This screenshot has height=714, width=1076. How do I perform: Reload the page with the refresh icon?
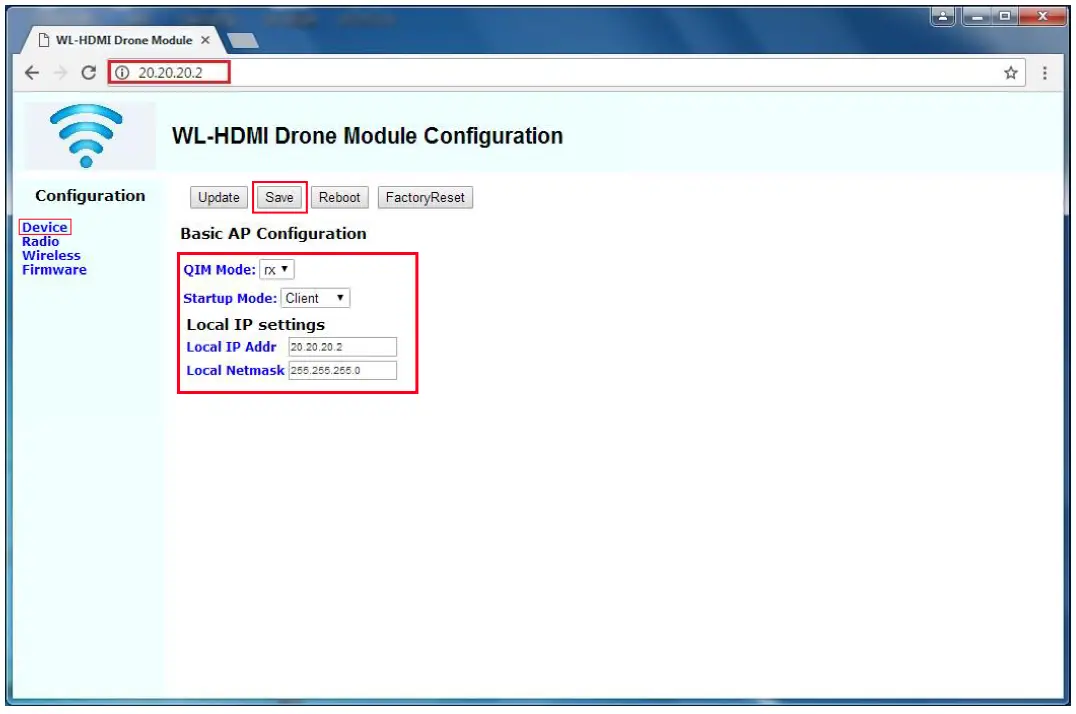pyautogui.click(x=89, y=73)
